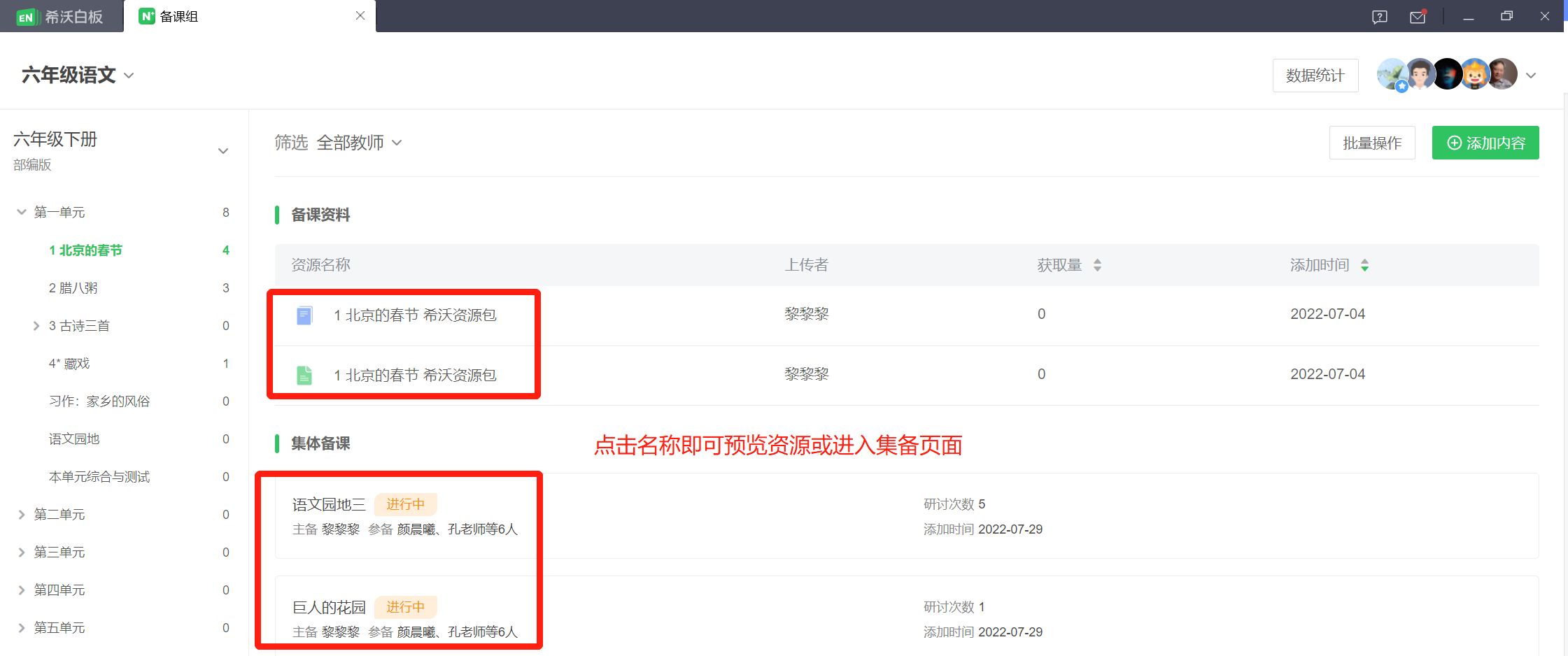Switch to the 希沃白板 tab
Screen dimensions: 1568x656
tap(62, 17)
